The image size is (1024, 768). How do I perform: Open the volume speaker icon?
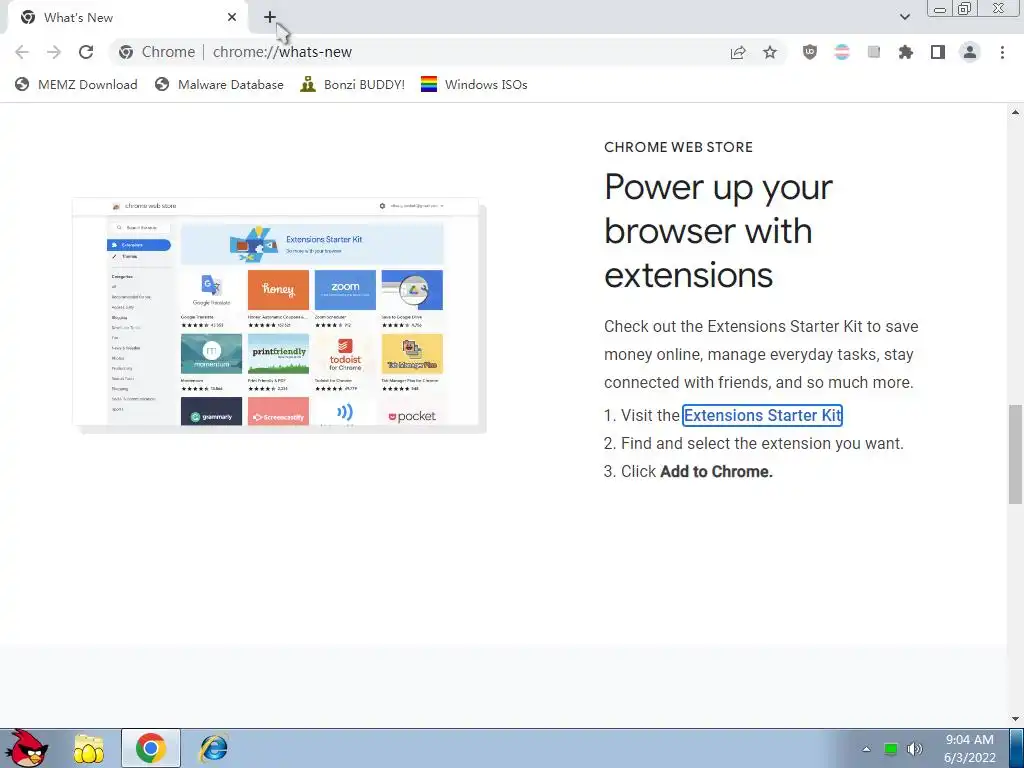[914, 749]
